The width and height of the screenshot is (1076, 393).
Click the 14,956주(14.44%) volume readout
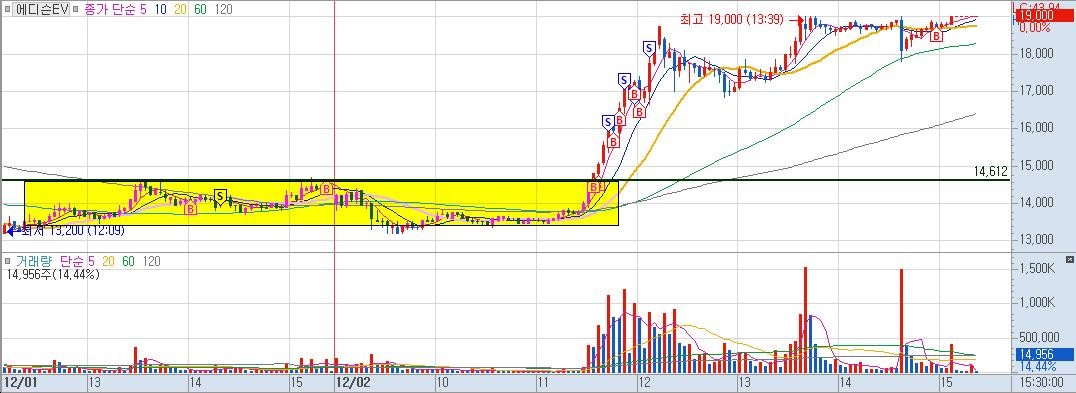click(54, 274)
